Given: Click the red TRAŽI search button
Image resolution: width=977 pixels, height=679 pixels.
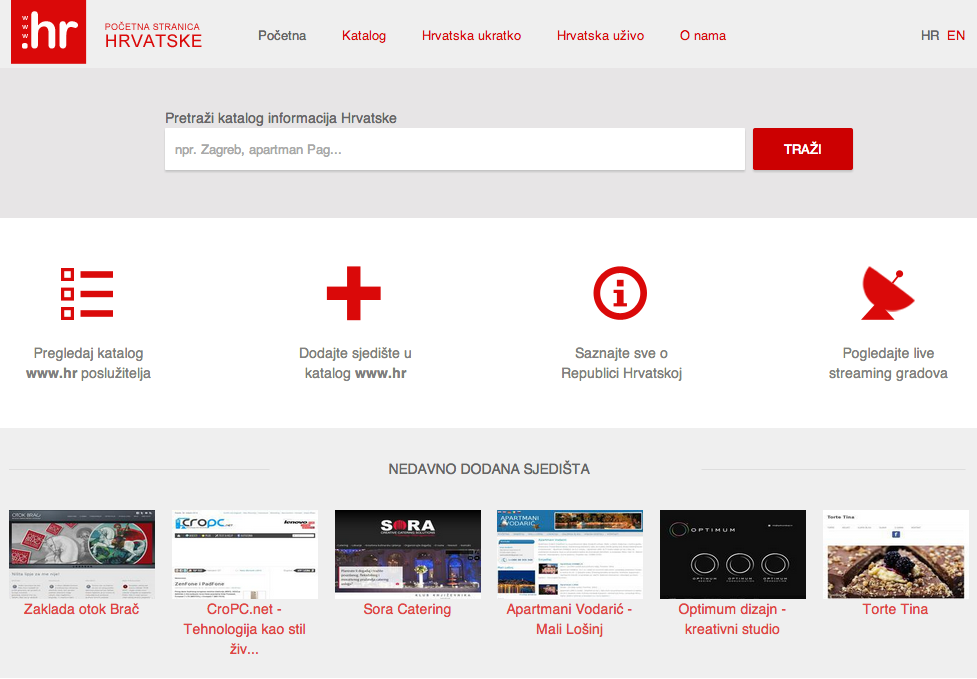Looking at the screenshot, I should pos(803,149).
